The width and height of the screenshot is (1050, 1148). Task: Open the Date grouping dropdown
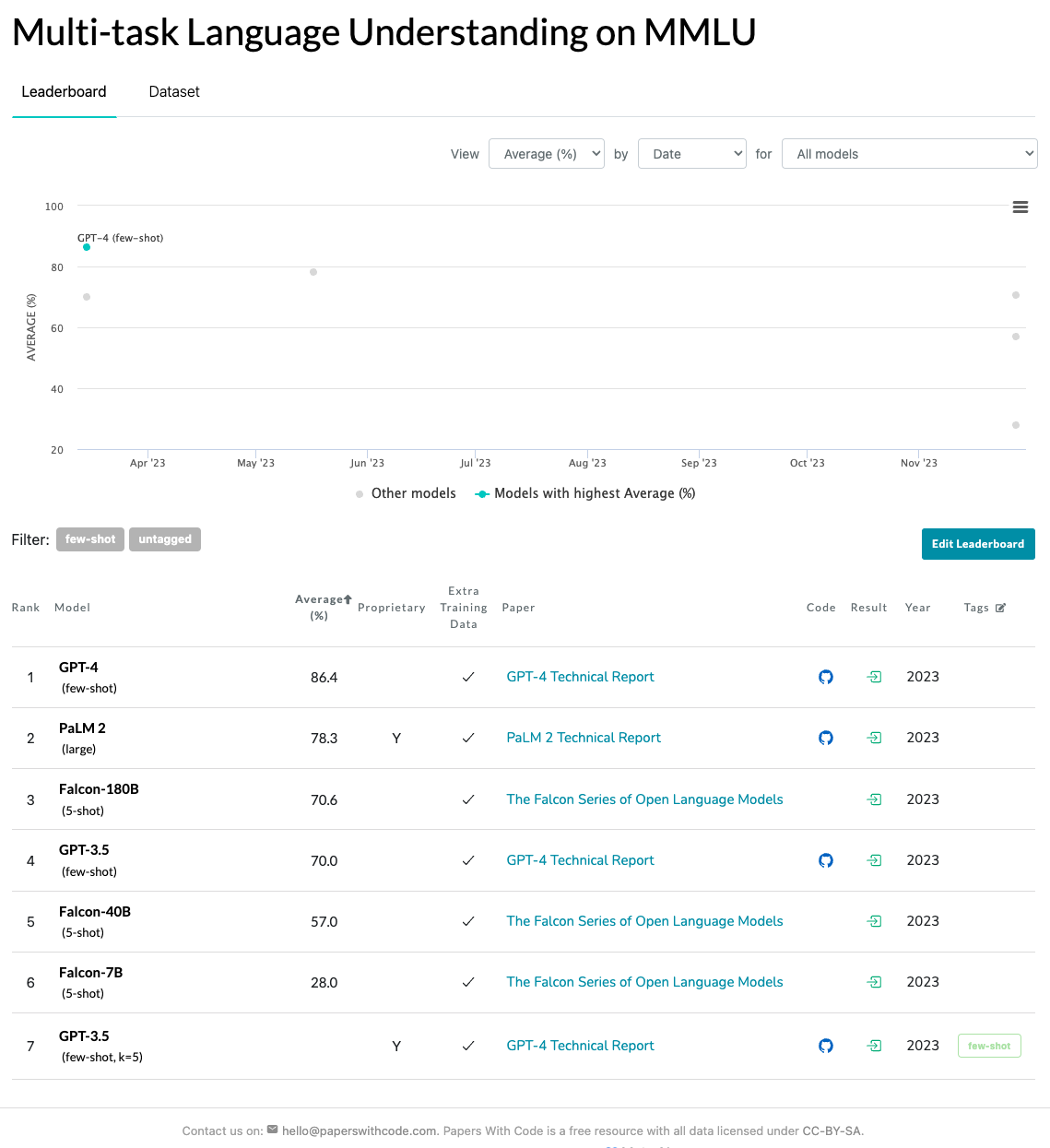click(692, 154)
